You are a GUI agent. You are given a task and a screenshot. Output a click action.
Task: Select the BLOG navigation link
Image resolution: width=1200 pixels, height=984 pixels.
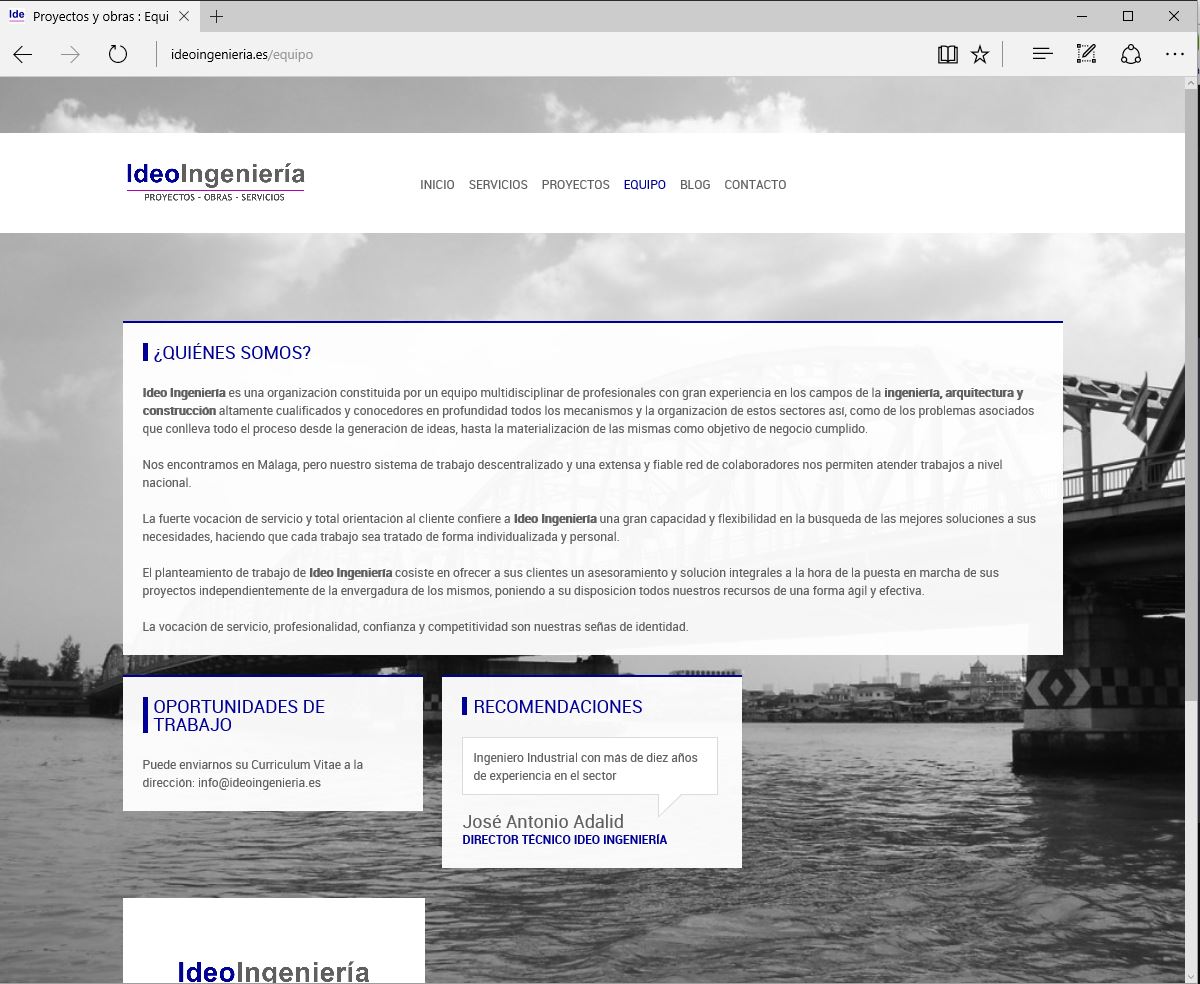(695, 185)
